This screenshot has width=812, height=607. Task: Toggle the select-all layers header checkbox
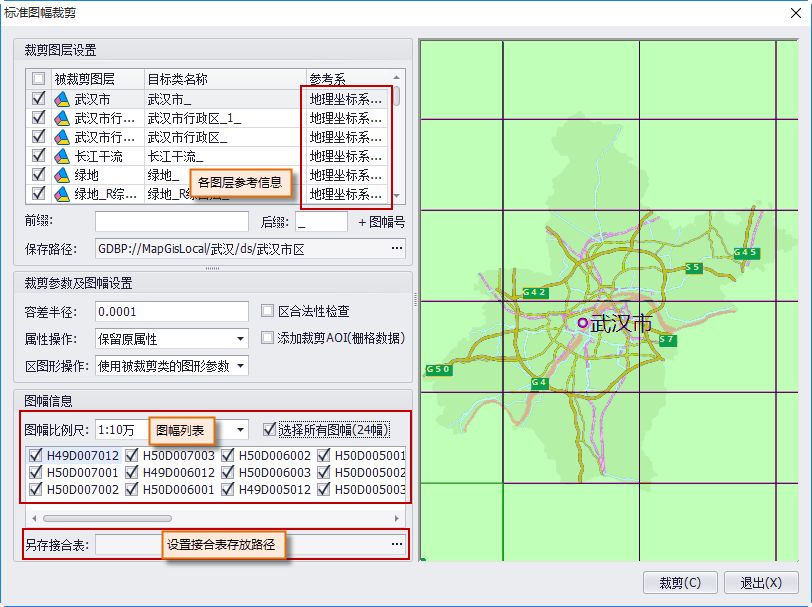(38, 79)
